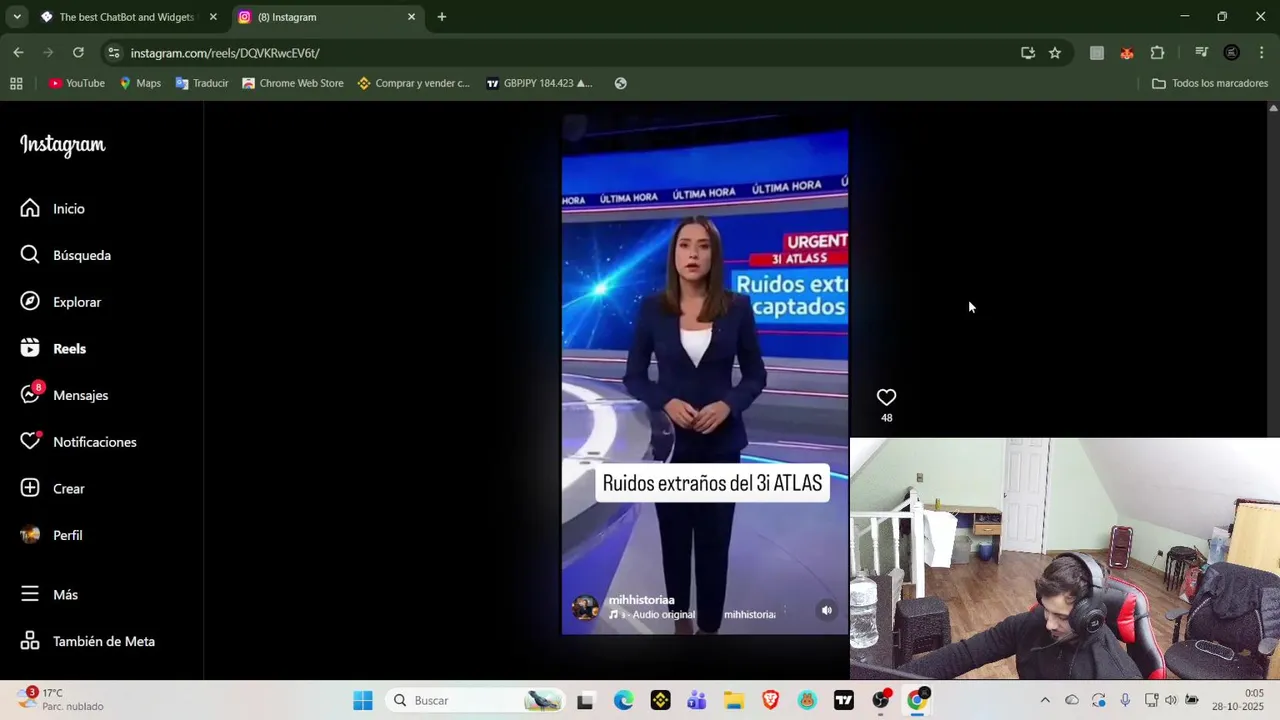The width and height of the screenshot is (1280, 720).
Task: Launch Microsoft Edge from taskbar
Action: pyautogui.click(x=623, y=700)
